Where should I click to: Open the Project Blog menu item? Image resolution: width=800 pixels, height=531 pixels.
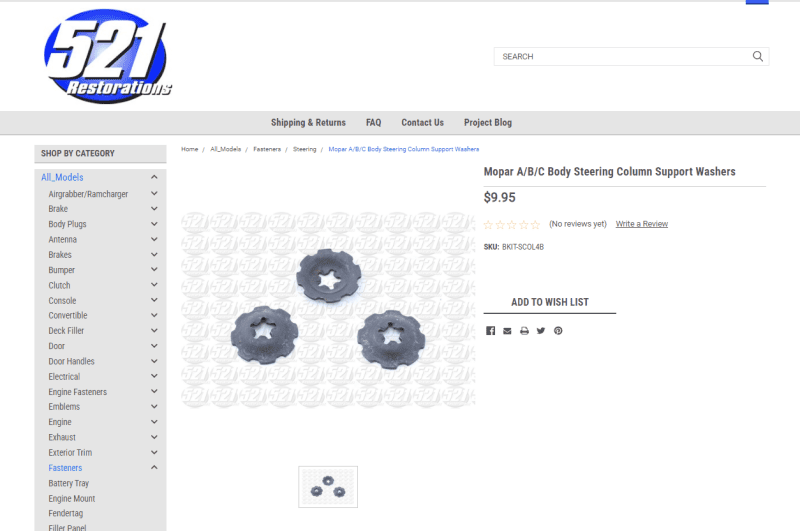point(487,123)
